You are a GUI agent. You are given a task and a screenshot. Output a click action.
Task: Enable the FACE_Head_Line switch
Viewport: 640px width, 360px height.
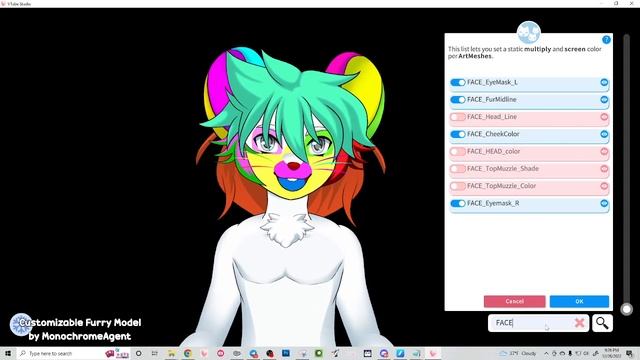458,117
